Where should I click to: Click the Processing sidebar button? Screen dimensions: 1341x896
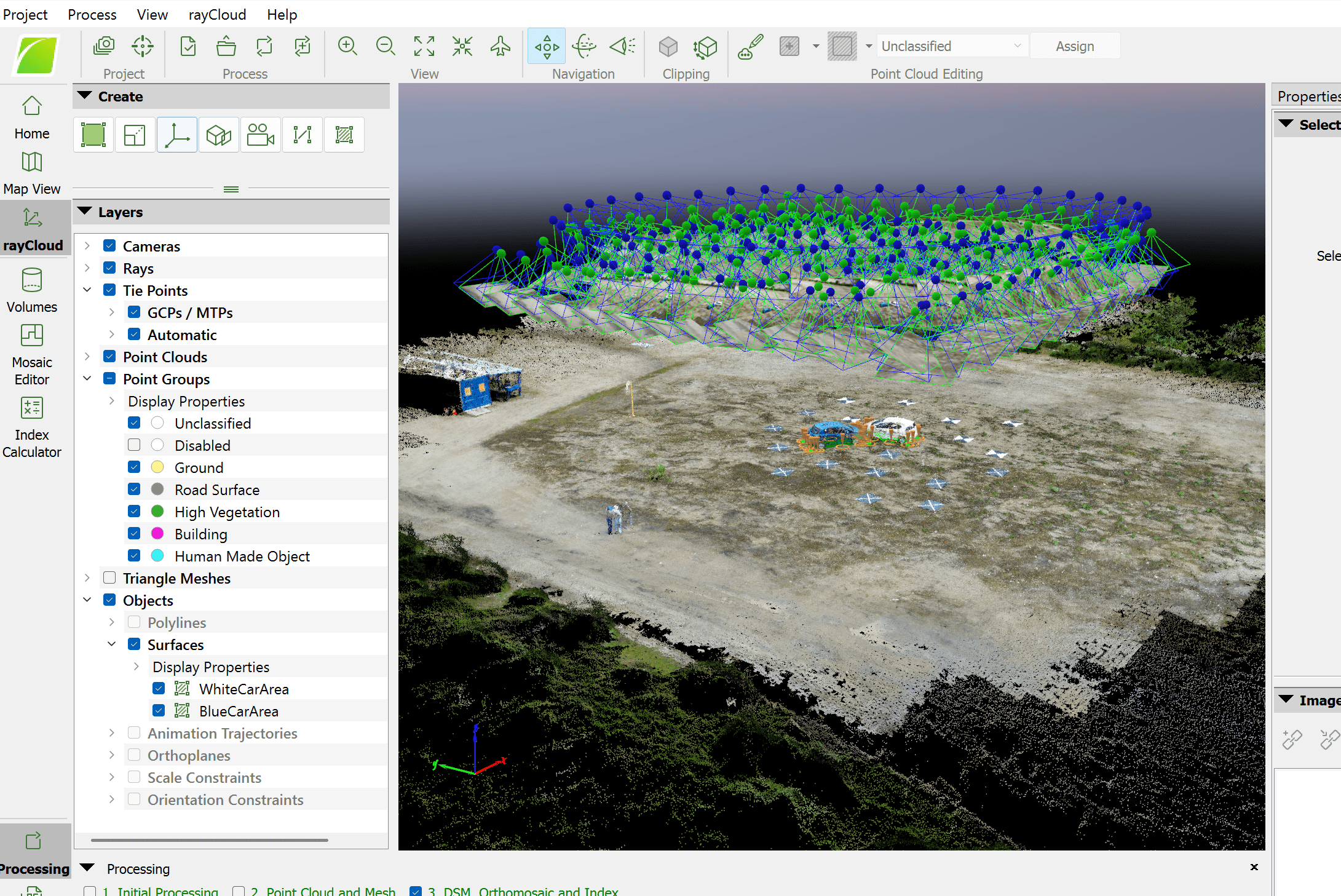click(x=34, y=852)
